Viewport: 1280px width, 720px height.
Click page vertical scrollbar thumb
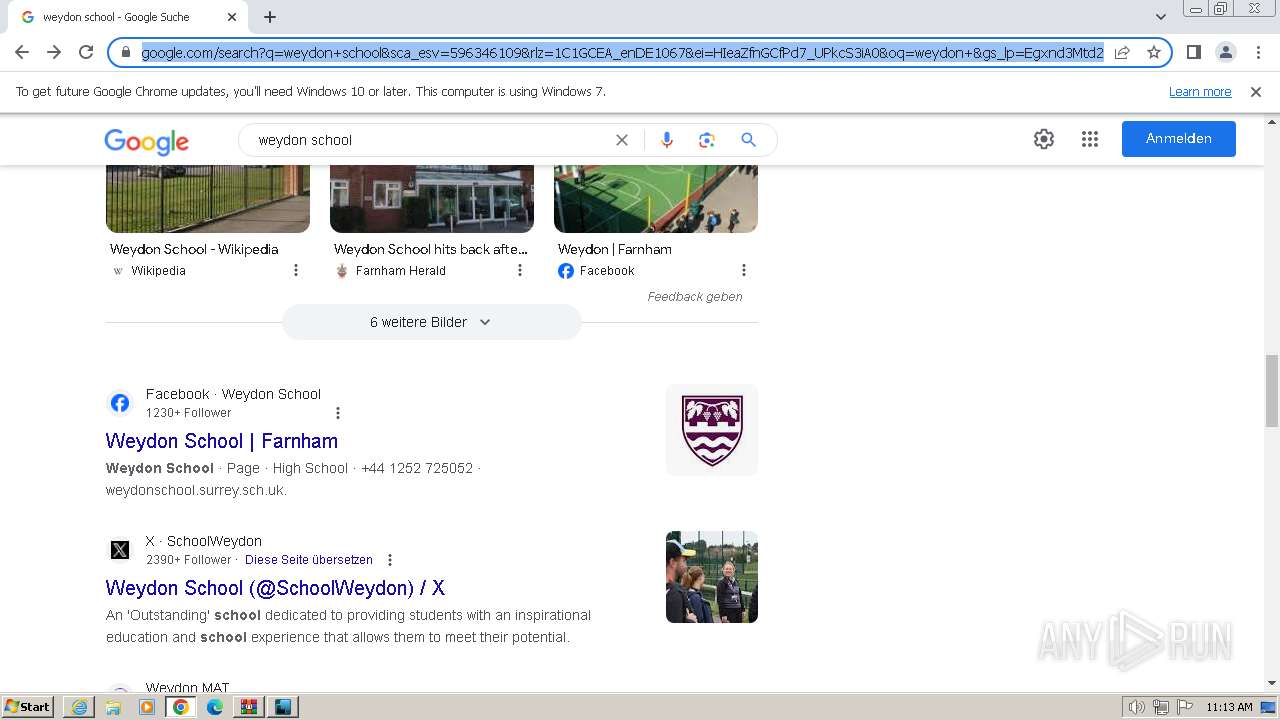coord(1272,391)
